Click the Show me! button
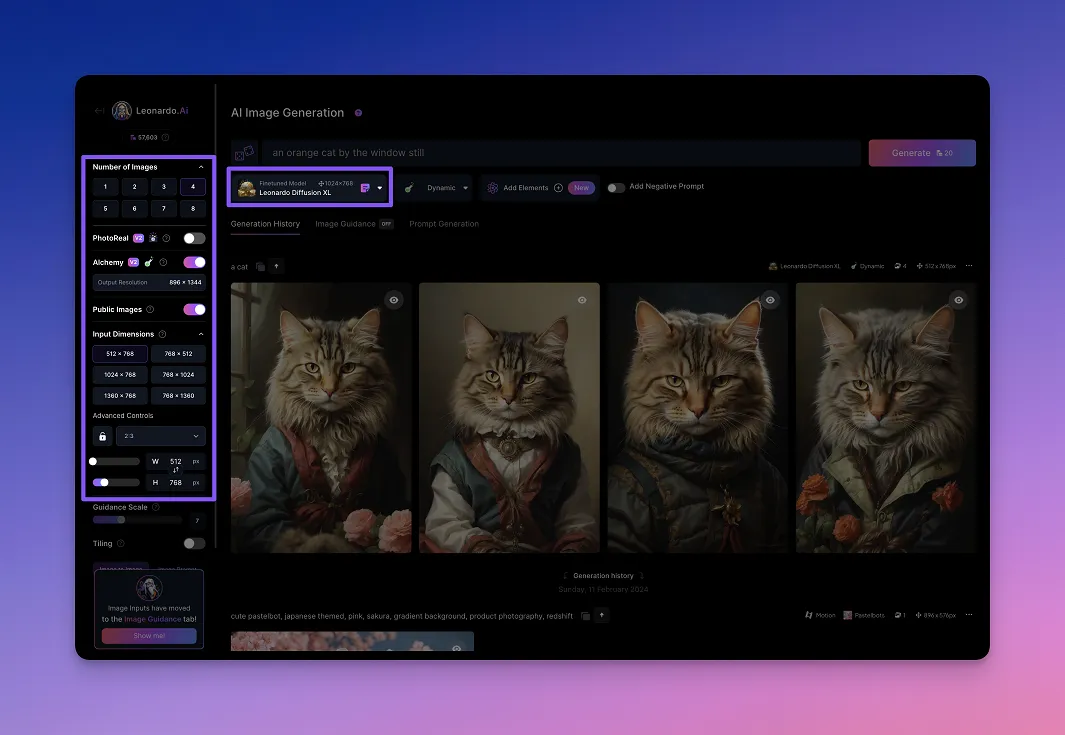 point(149,636)
